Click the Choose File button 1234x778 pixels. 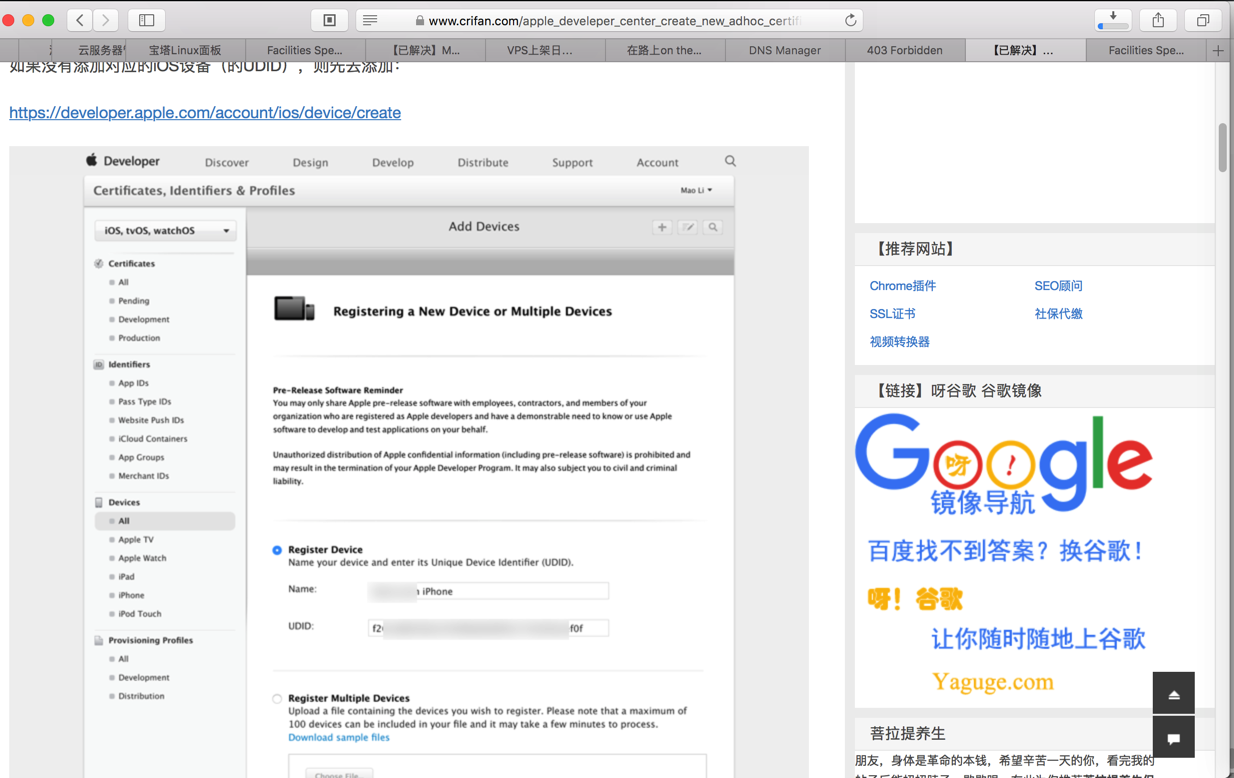click(x=337, y=773)
